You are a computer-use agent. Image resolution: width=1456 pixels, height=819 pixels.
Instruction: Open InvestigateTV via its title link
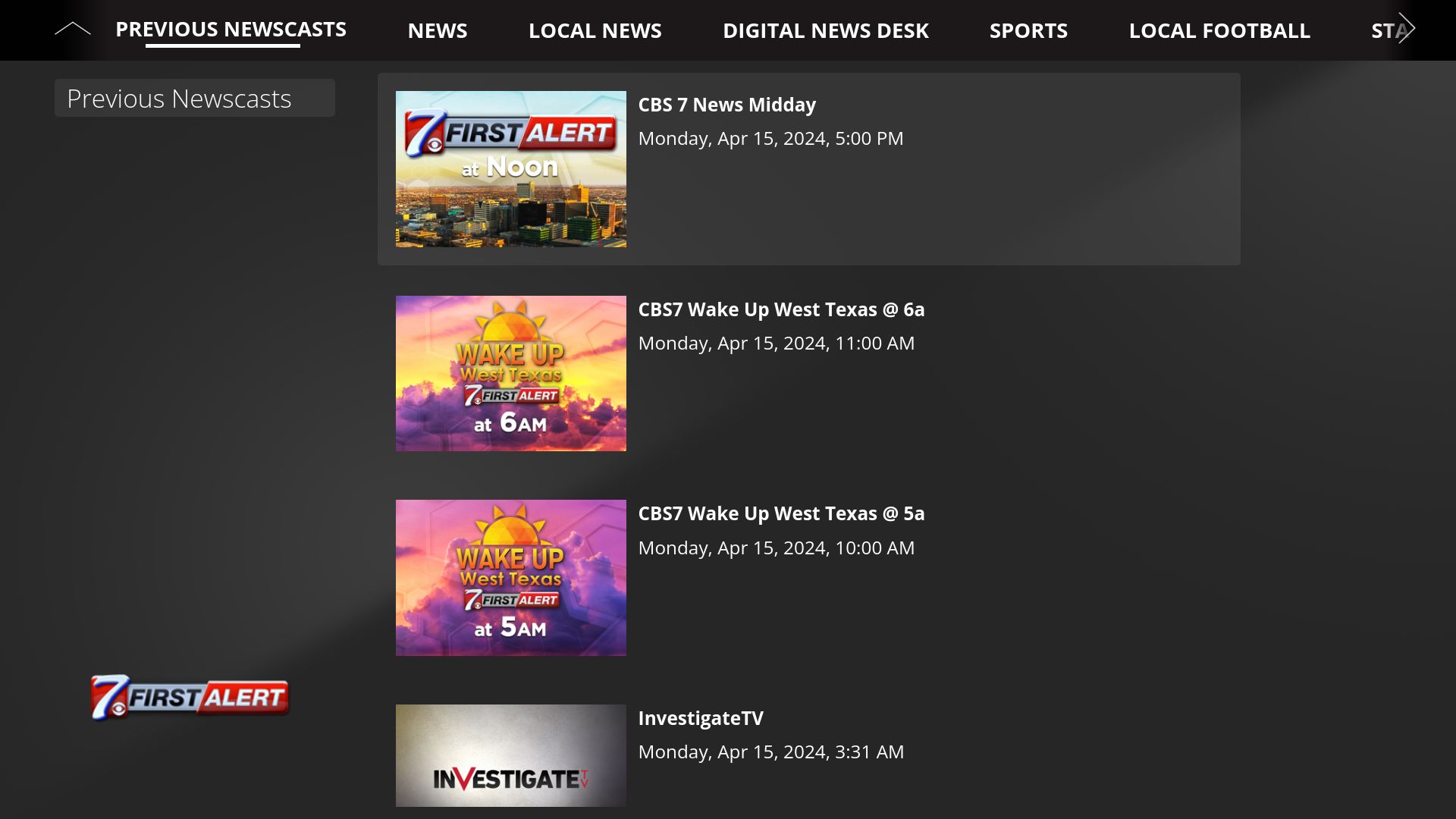pyautogui.click(x=701, y=718)
